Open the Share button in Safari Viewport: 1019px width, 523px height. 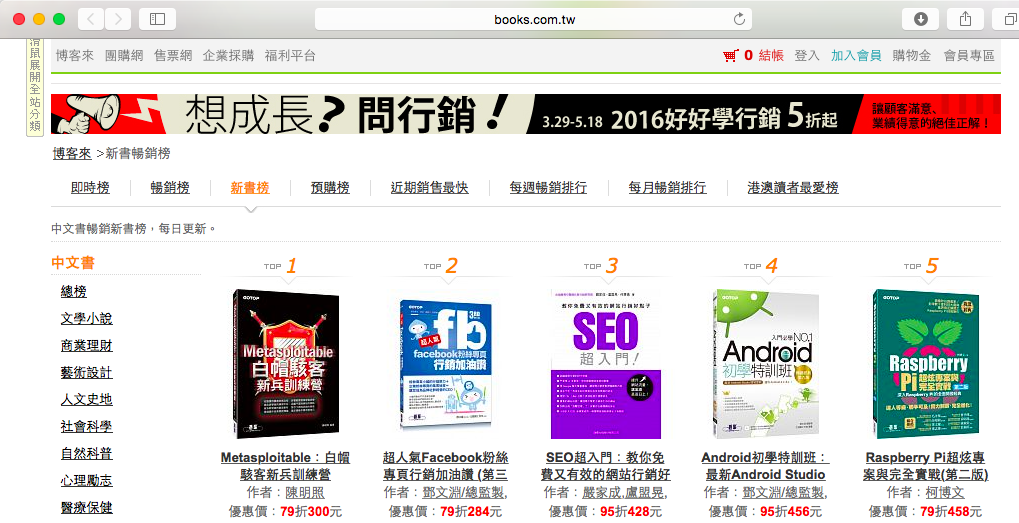[x=966, y=19]
